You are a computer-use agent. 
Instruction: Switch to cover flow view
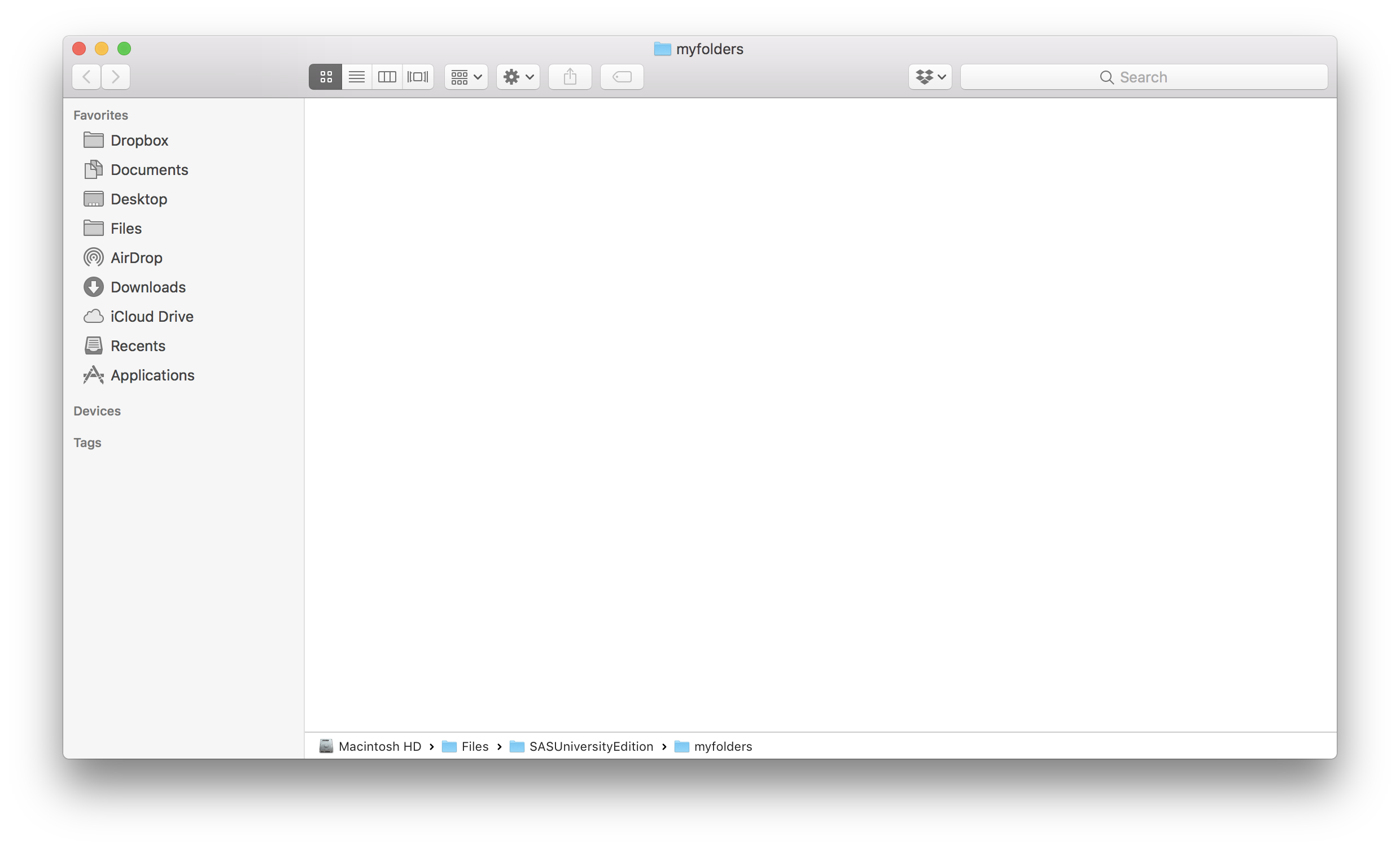coord(418,77)
